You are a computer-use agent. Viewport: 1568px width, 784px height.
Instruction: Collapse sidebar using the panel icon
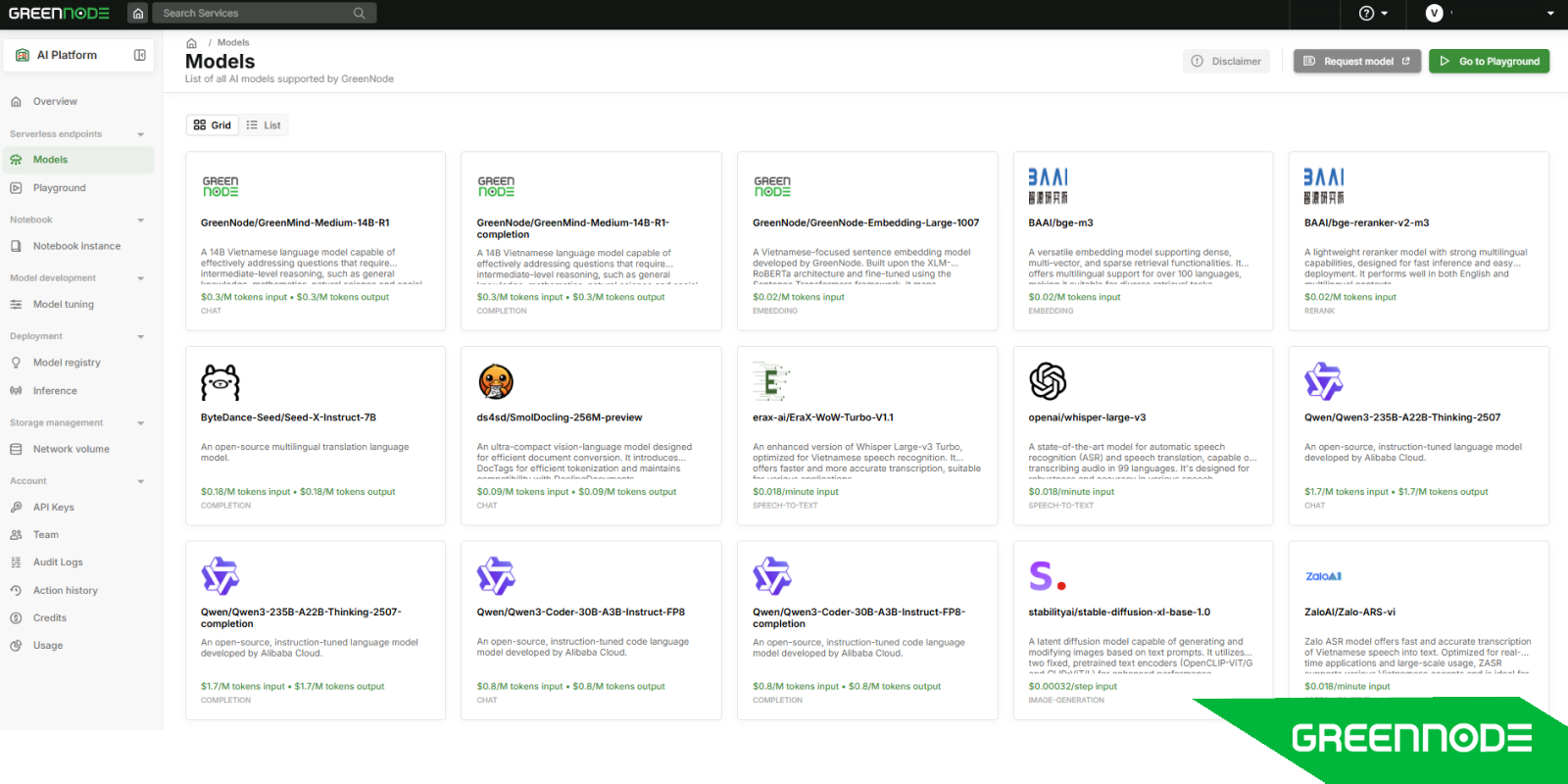140,55
